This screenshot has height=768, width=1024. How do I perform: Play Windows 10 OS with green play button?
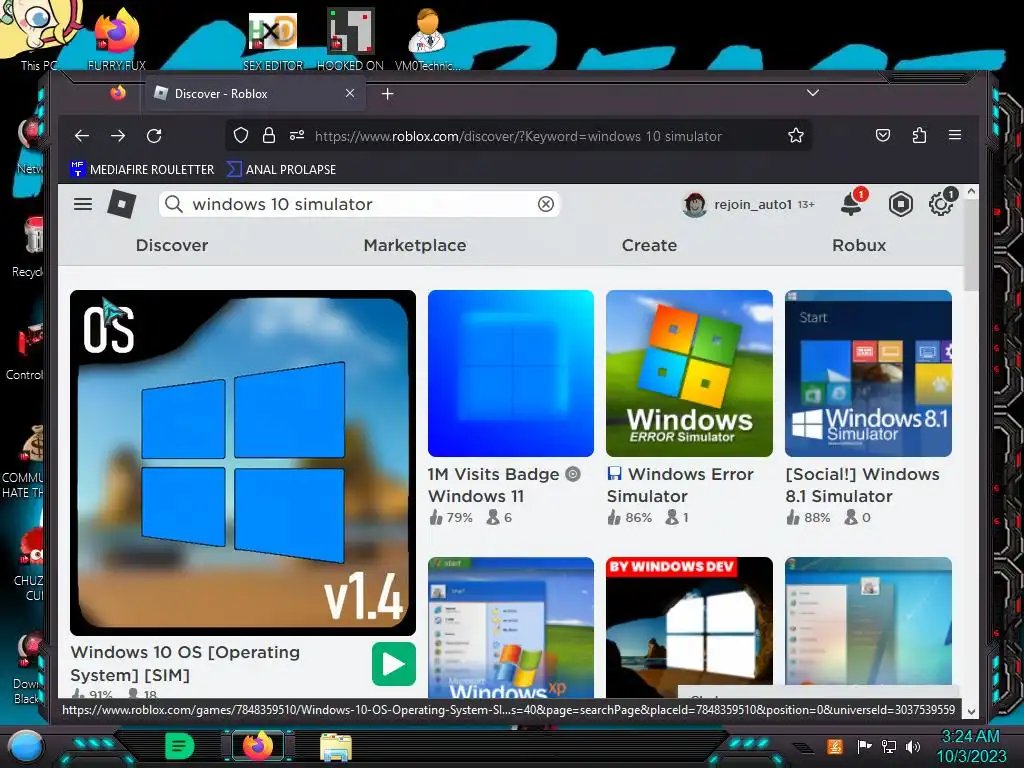[x=394, y=664]
